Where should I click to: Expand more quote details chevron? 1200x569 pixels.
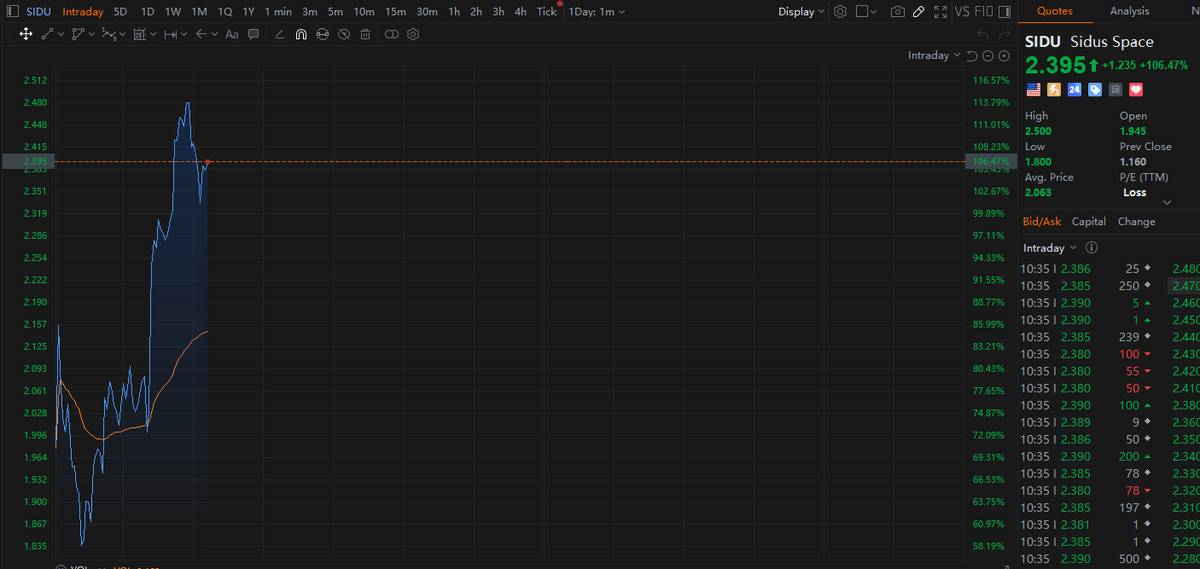(x=1166, y=202)
